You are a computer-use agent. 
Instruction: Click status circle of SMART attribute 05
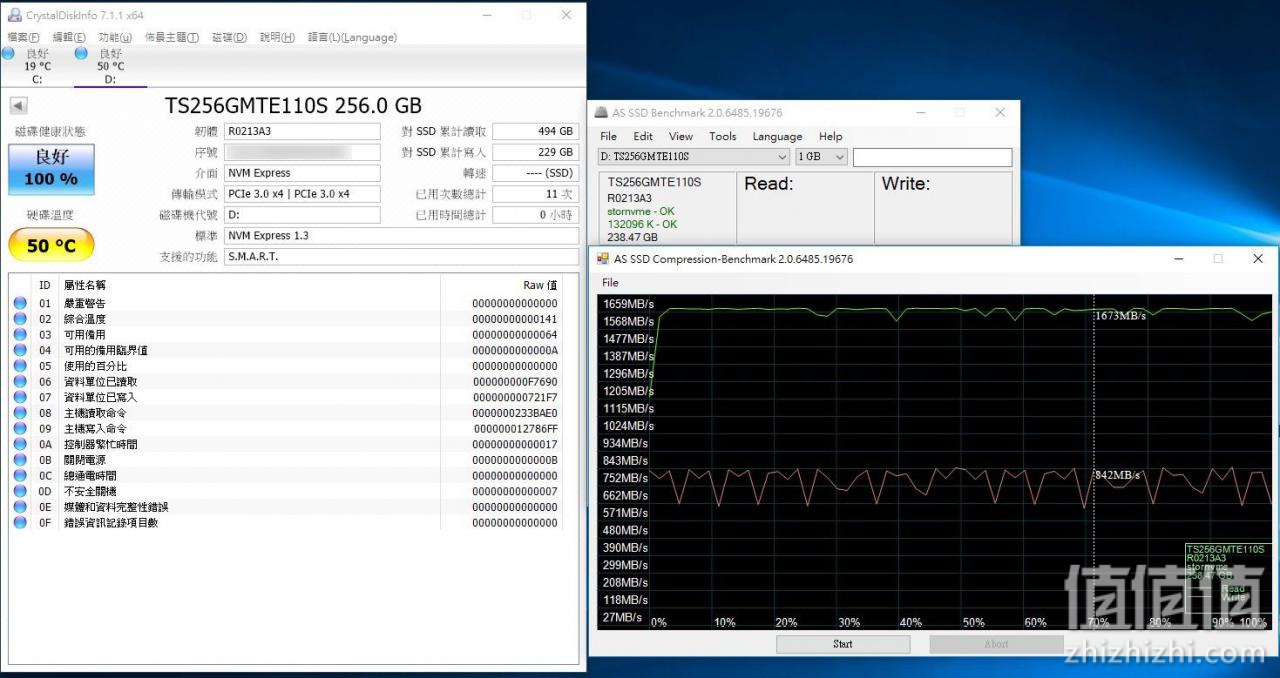[x=20, y=366]
